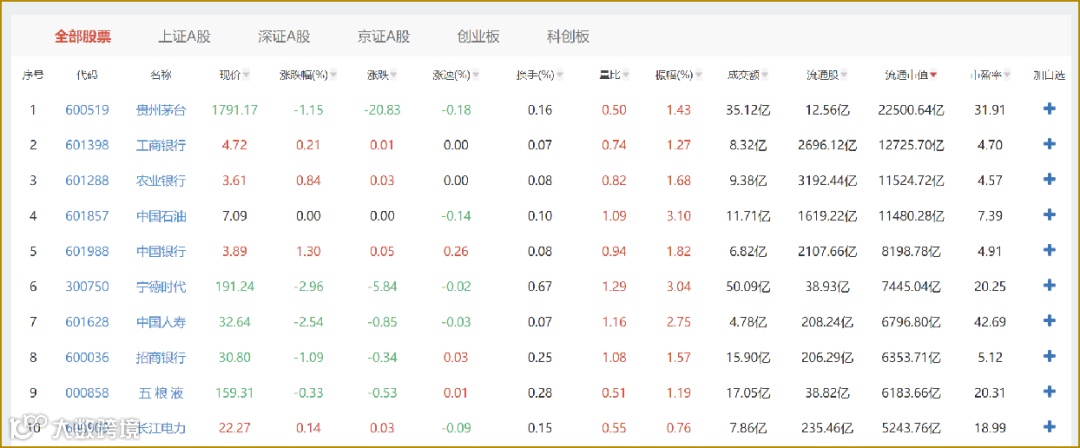Select 中国银行 turnover value 6.82亿
The width and height of the screenshot is (1080, 448).
pyautogui.click(x=747, y=251)
